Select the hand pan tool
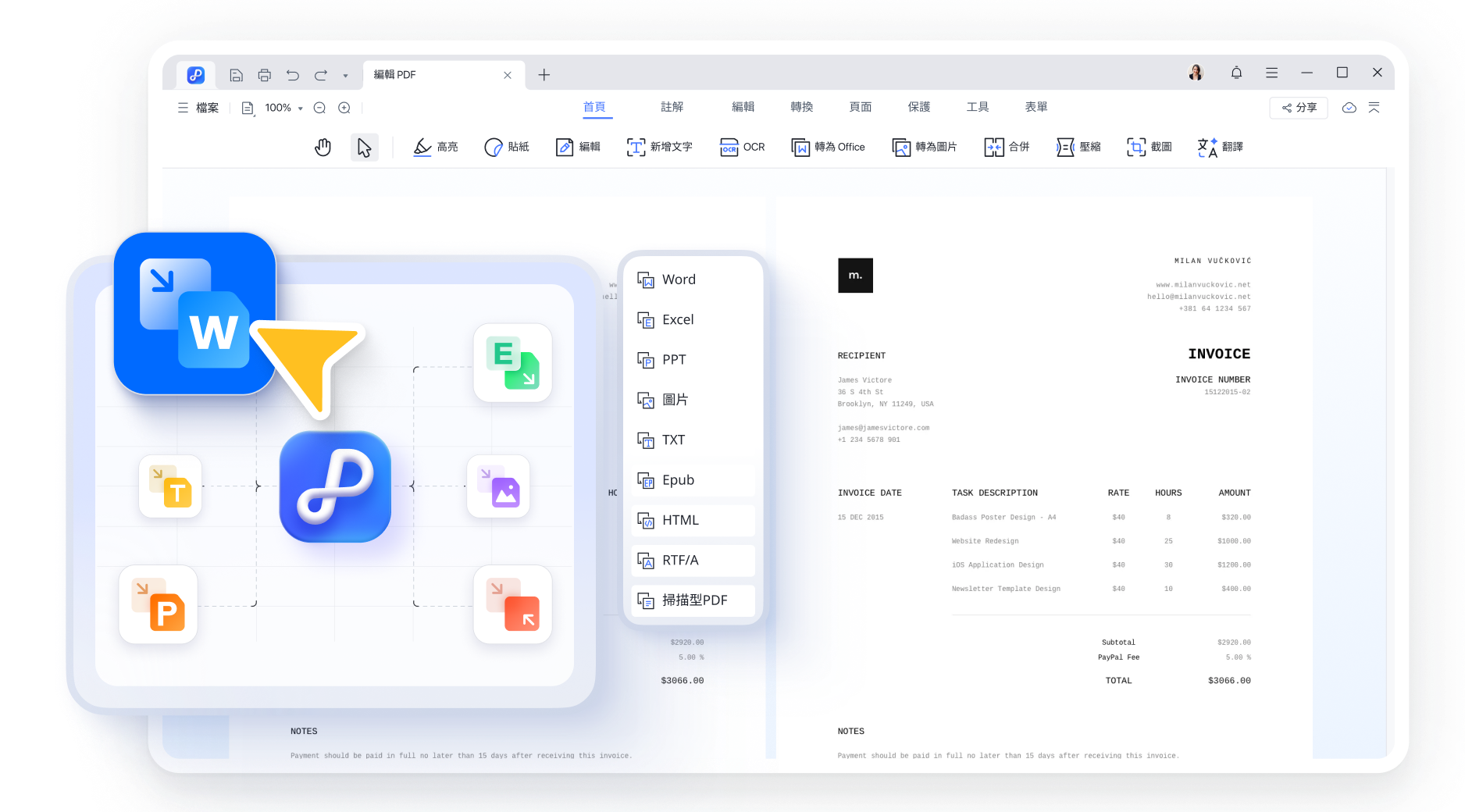The image size is (1465, 812). point(323,147)
